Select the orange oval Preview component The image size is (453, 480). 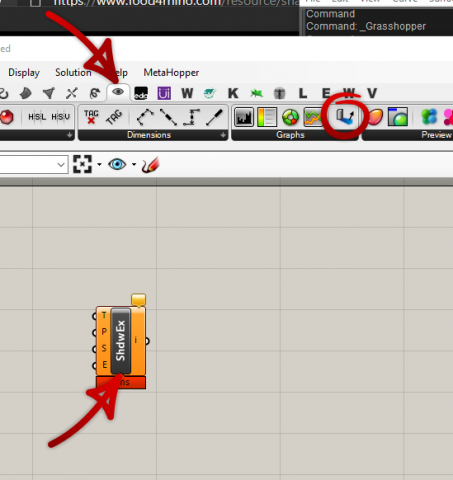376,117
